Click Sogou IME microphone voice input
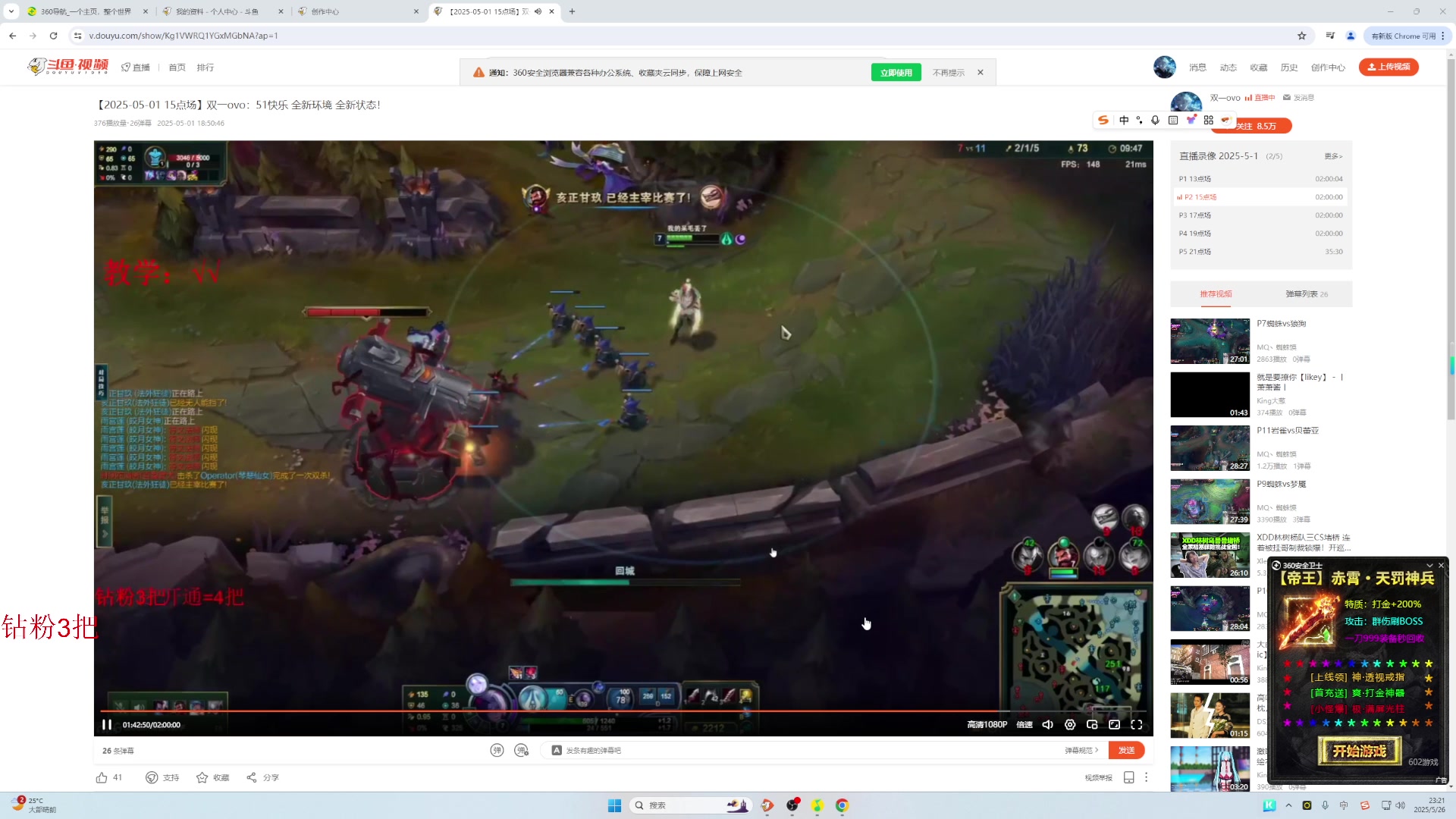Screen dimensions: 1456x819 click(x=1155, y=120)
